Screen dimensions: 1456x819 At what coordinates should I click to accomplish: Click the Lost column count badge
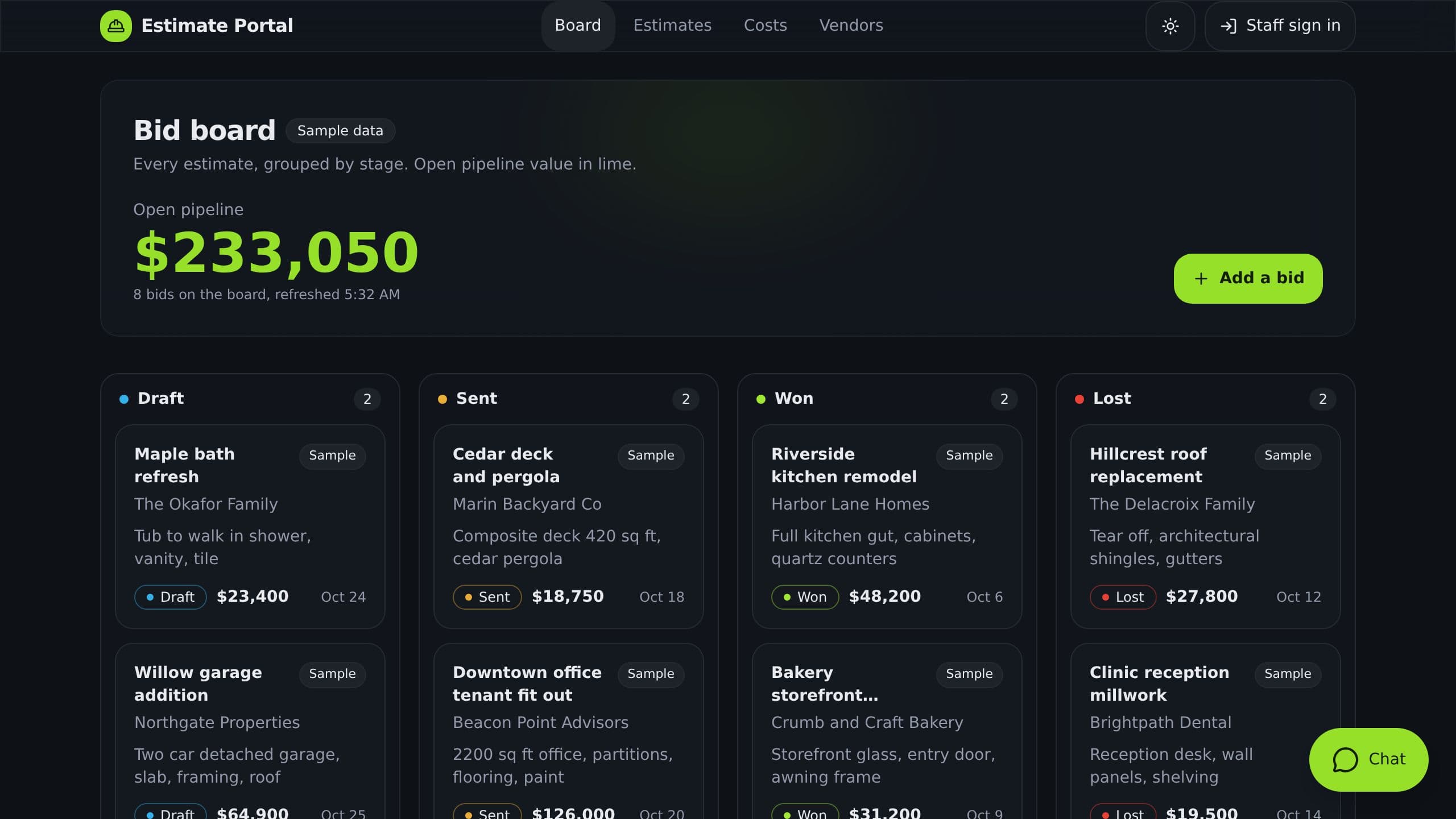pos(1323,399)
